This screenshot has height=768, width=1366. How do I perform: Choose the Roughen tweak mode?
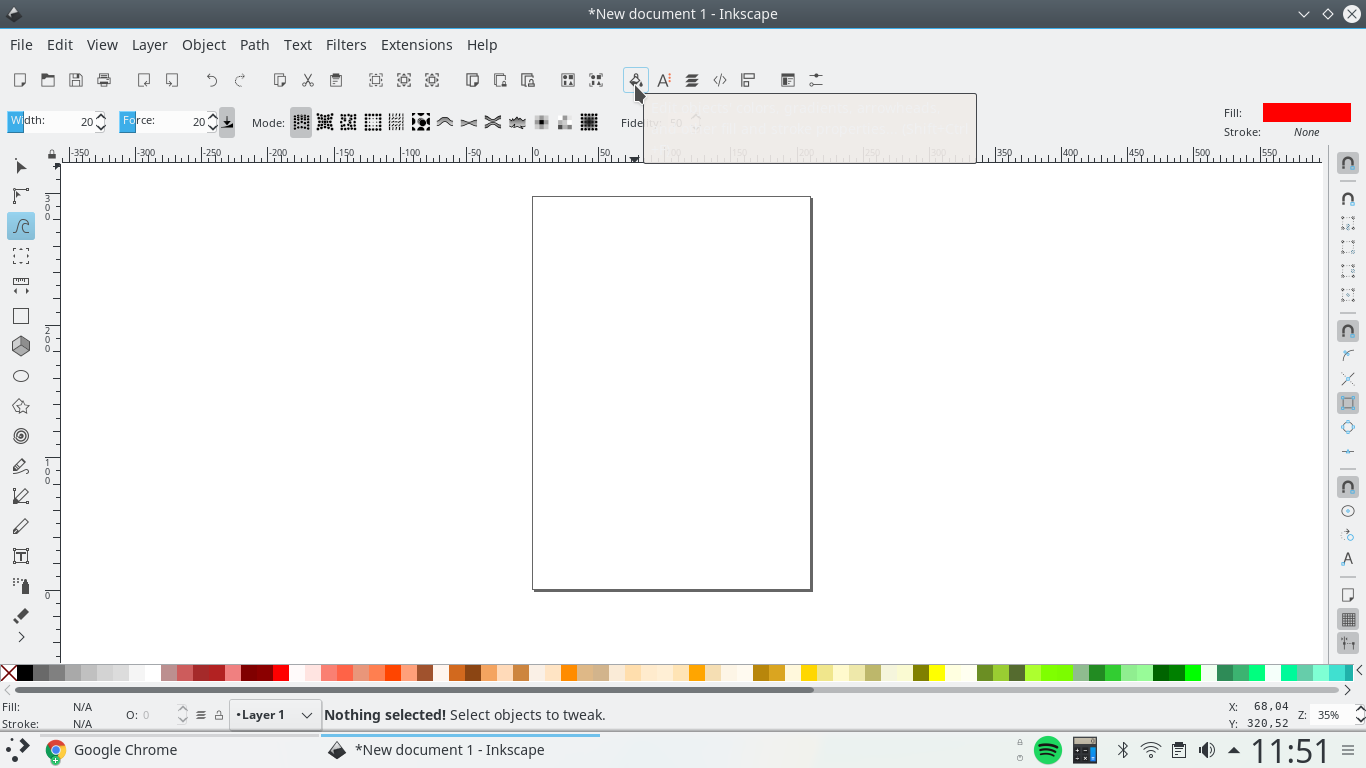tap(517, 122)
